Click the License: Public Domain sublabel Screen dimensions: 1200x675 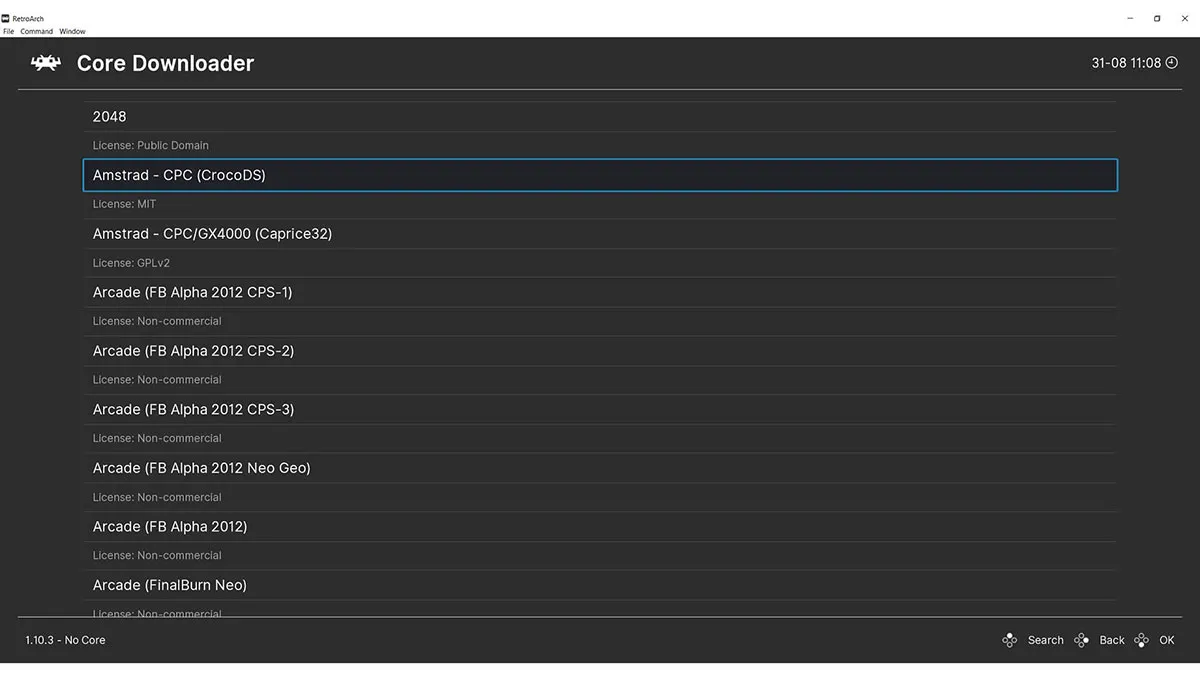tap(151, 145)
